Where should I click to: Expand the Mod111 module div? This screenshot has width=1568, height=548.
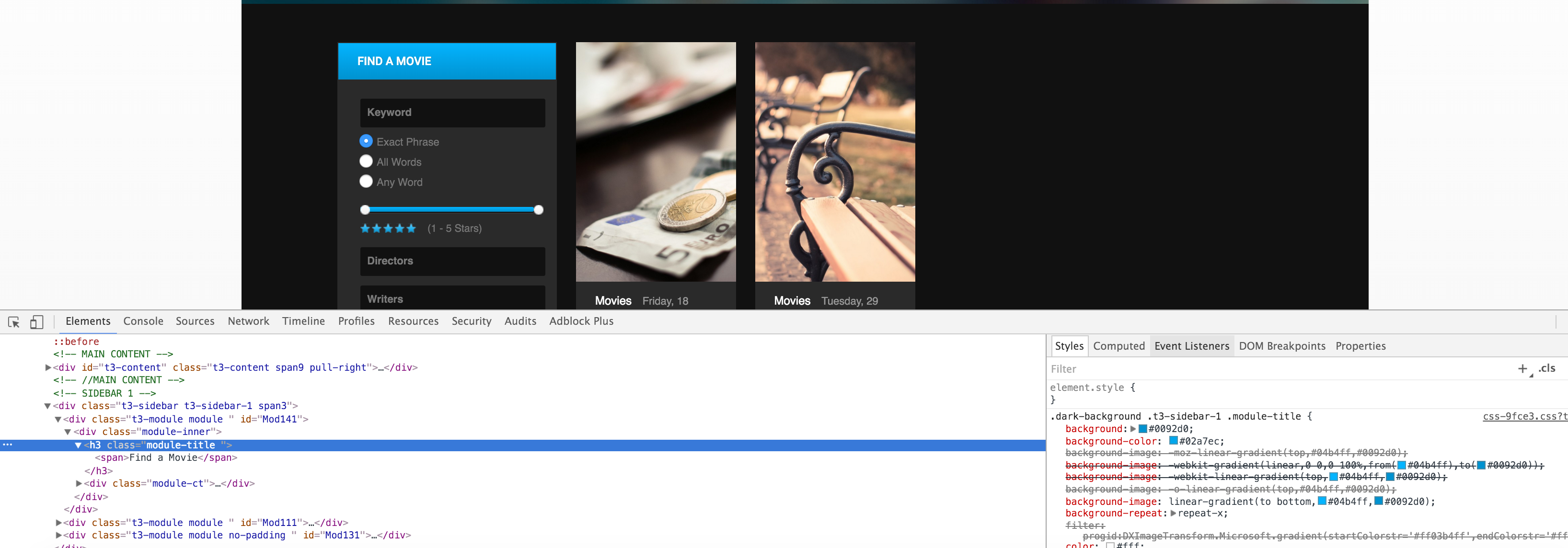pos(58,523)
